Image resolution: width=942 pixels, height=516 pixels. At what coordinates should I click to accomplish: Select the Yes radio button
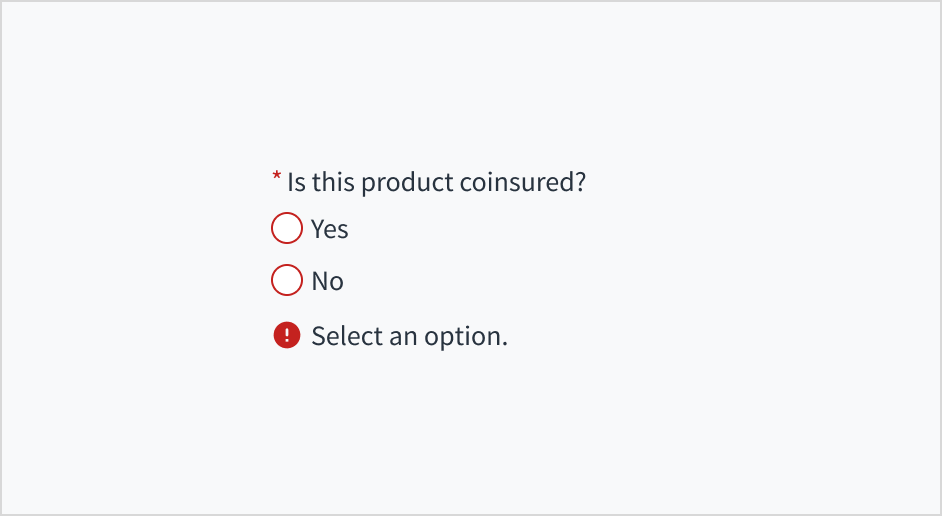[x=287, y=229]
